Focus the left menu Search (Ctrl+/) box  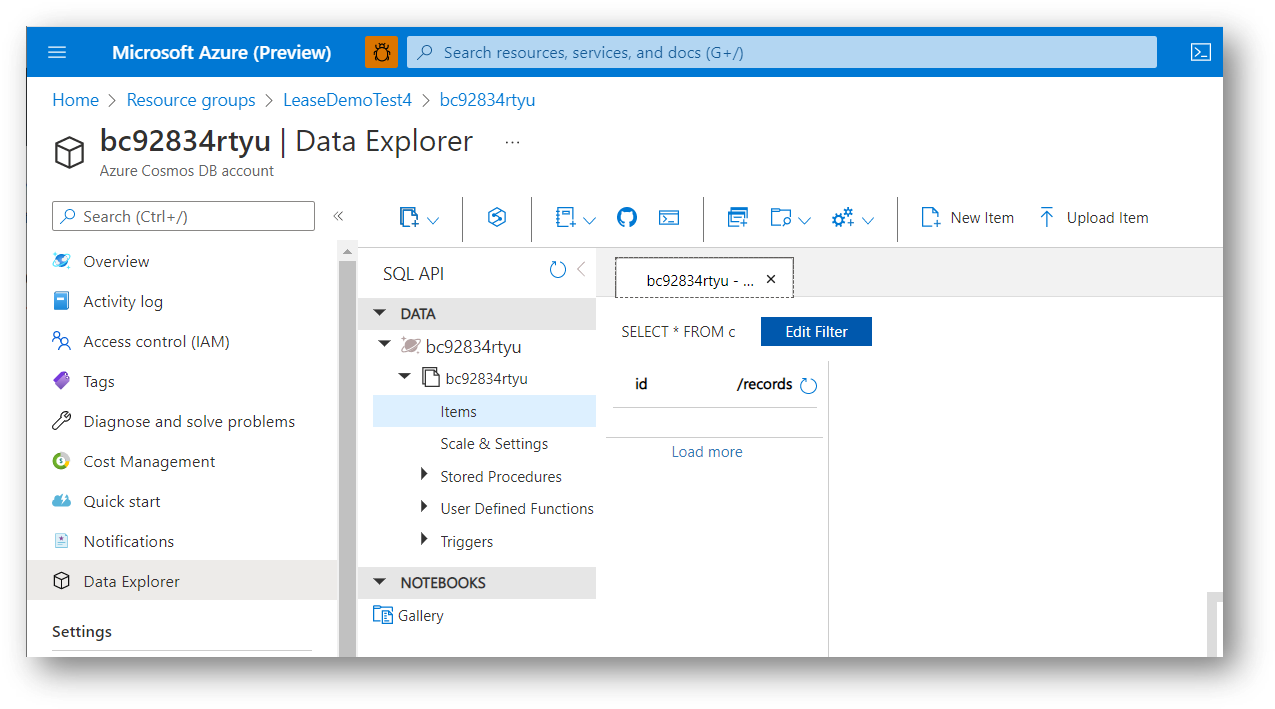click(183, 216)
